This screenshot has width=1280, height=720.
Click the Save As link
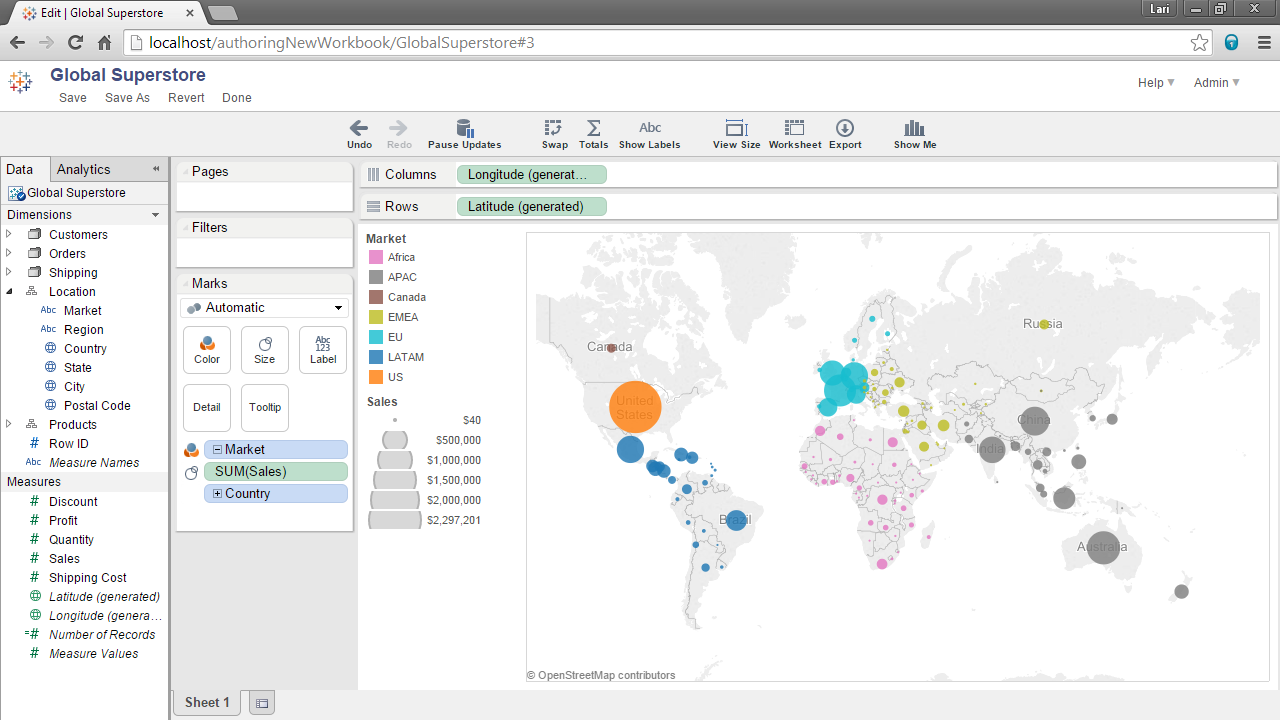127,98
